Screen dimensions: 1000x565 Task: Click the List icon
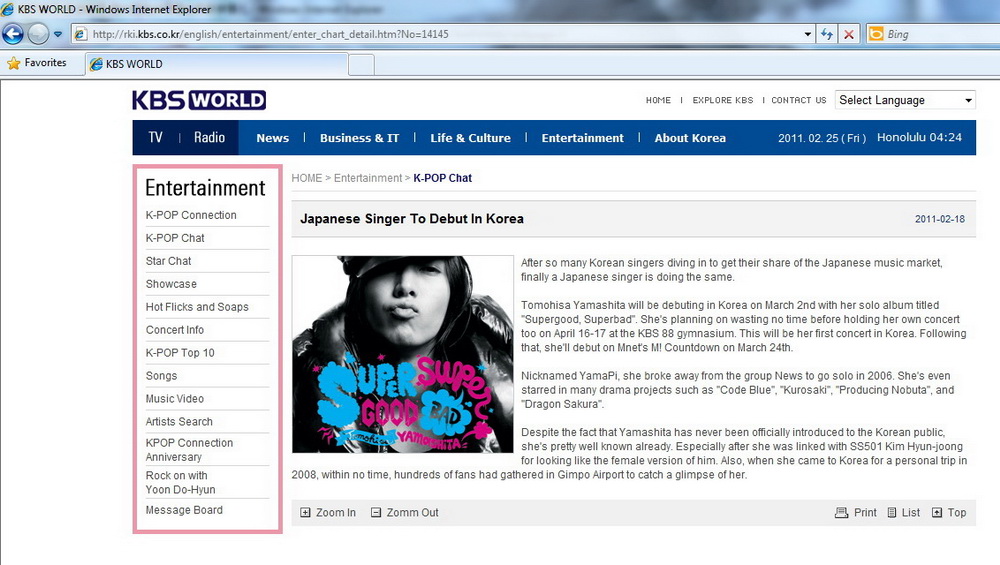892,513
